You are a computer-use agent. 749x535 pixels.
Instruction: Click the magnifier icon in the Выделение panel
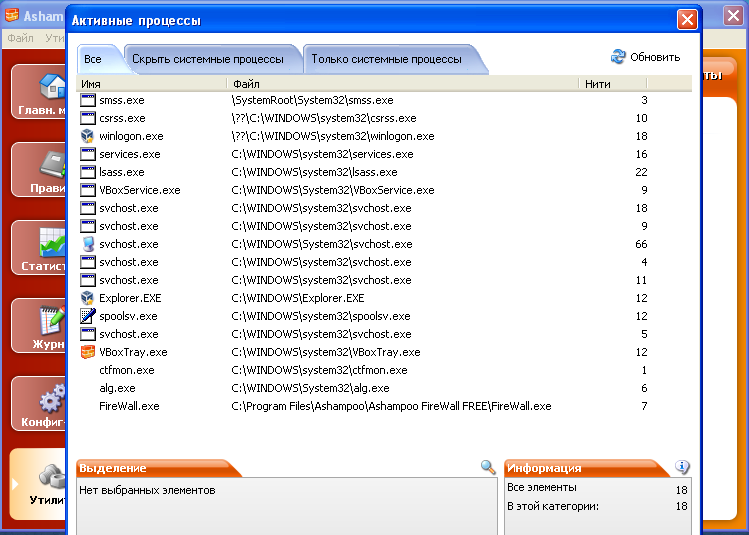[488, 467]
